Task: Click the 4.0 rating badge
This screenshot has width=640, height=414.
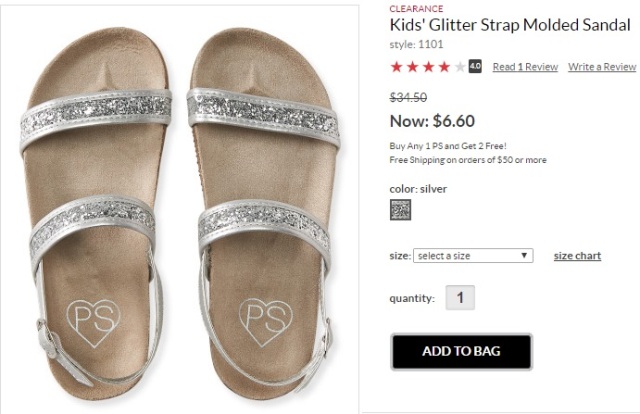Action: coord(475,66)
